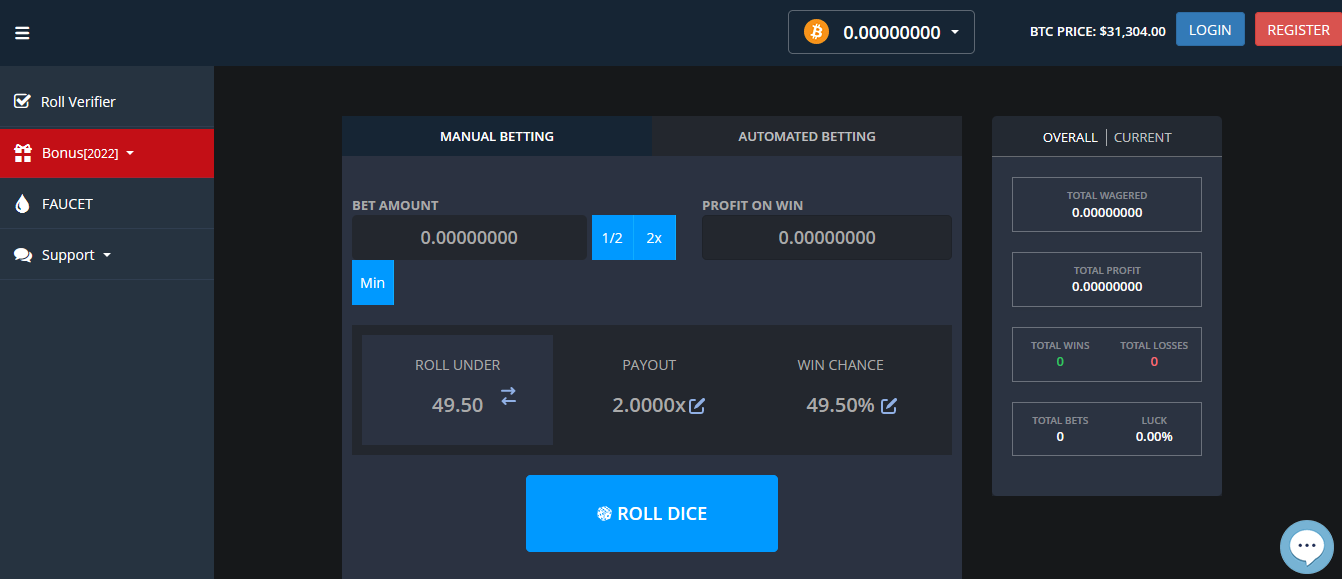Open the hamburger menu icon
This screenshot has width=1342, height=579.
22,33
